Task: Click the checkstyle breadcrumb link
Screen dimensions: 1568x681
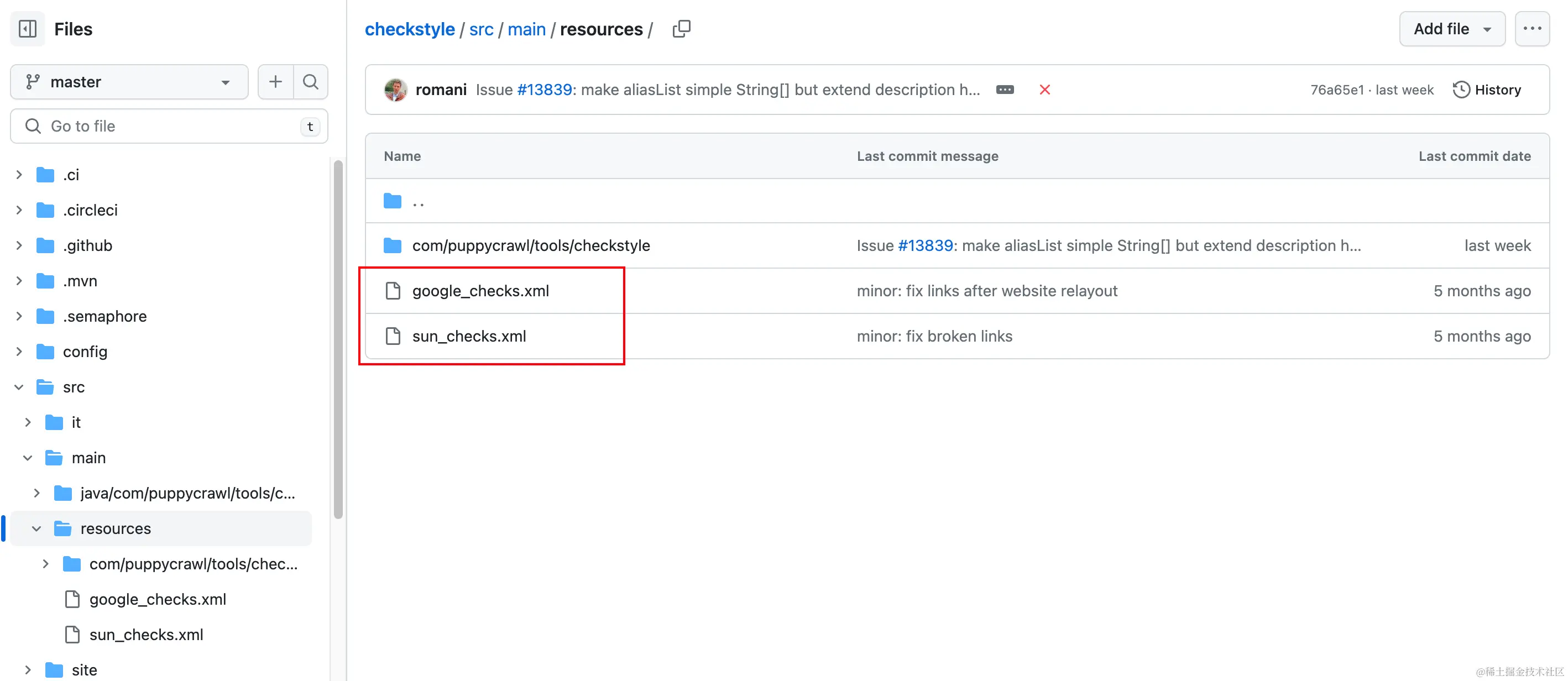Action: click(410, 29)
